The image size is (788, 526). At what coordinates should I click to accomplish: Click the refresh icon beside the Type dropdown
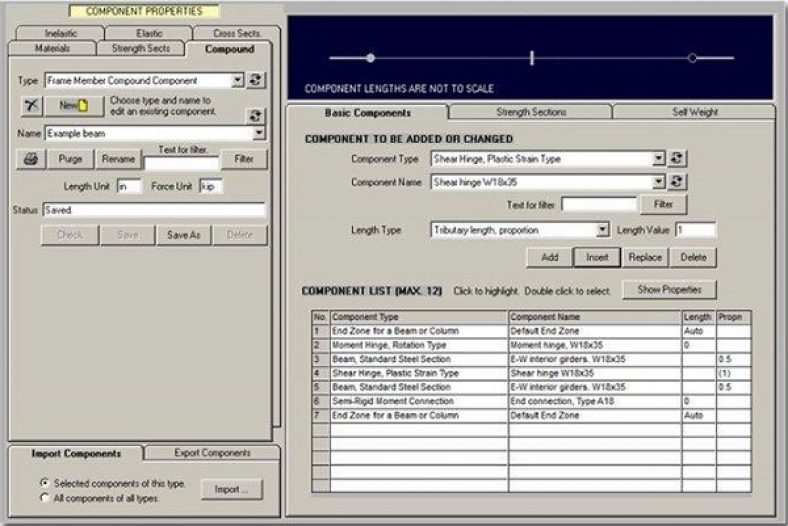click(256, 80)
